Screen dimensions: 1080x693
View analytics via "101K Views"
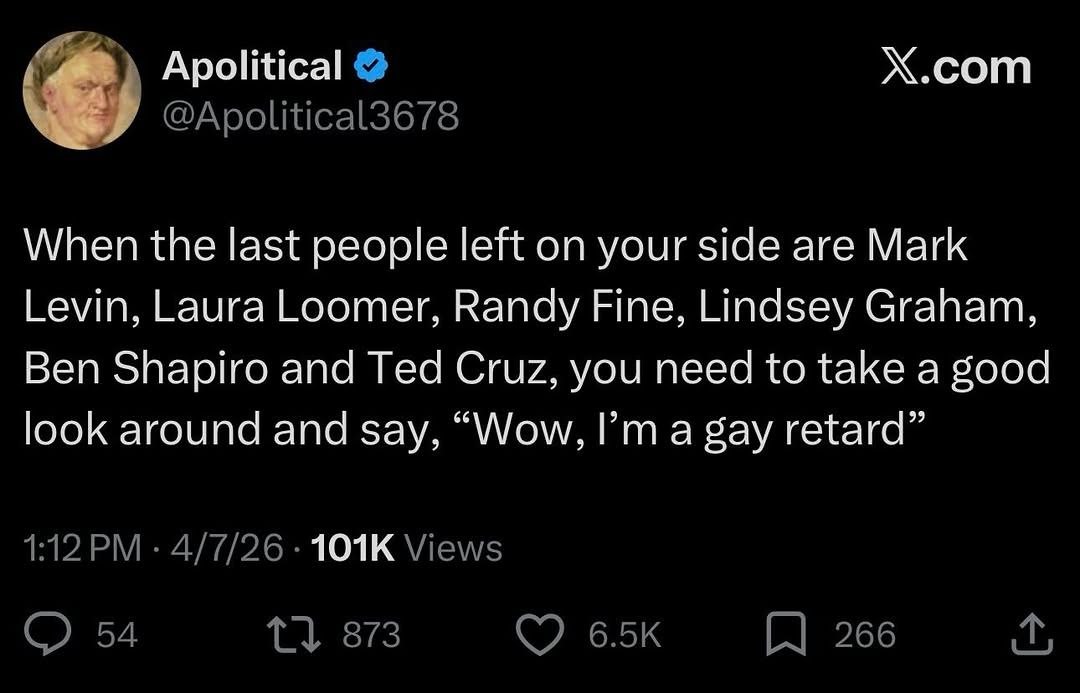click(407, 548)
